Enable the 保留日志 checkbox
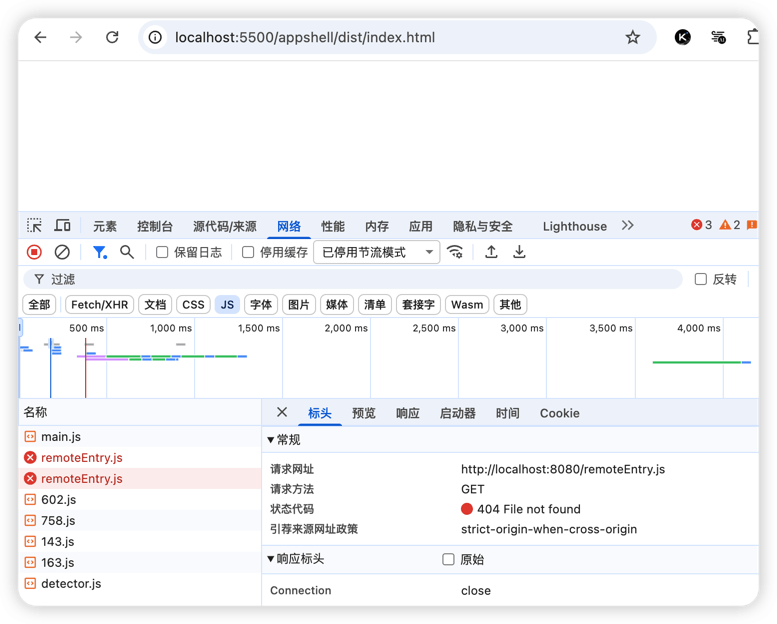 [162, 253]
